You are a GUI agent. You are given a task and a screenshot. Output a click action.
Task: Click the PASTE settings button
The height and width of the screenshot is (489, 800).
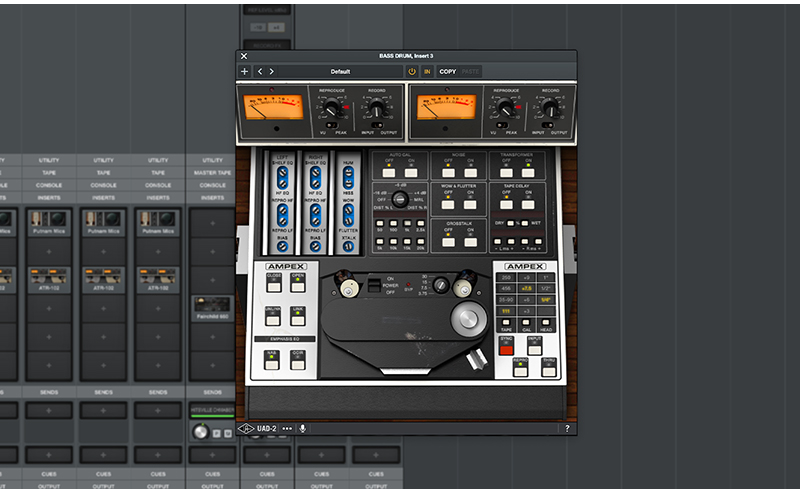pos(470,71)
